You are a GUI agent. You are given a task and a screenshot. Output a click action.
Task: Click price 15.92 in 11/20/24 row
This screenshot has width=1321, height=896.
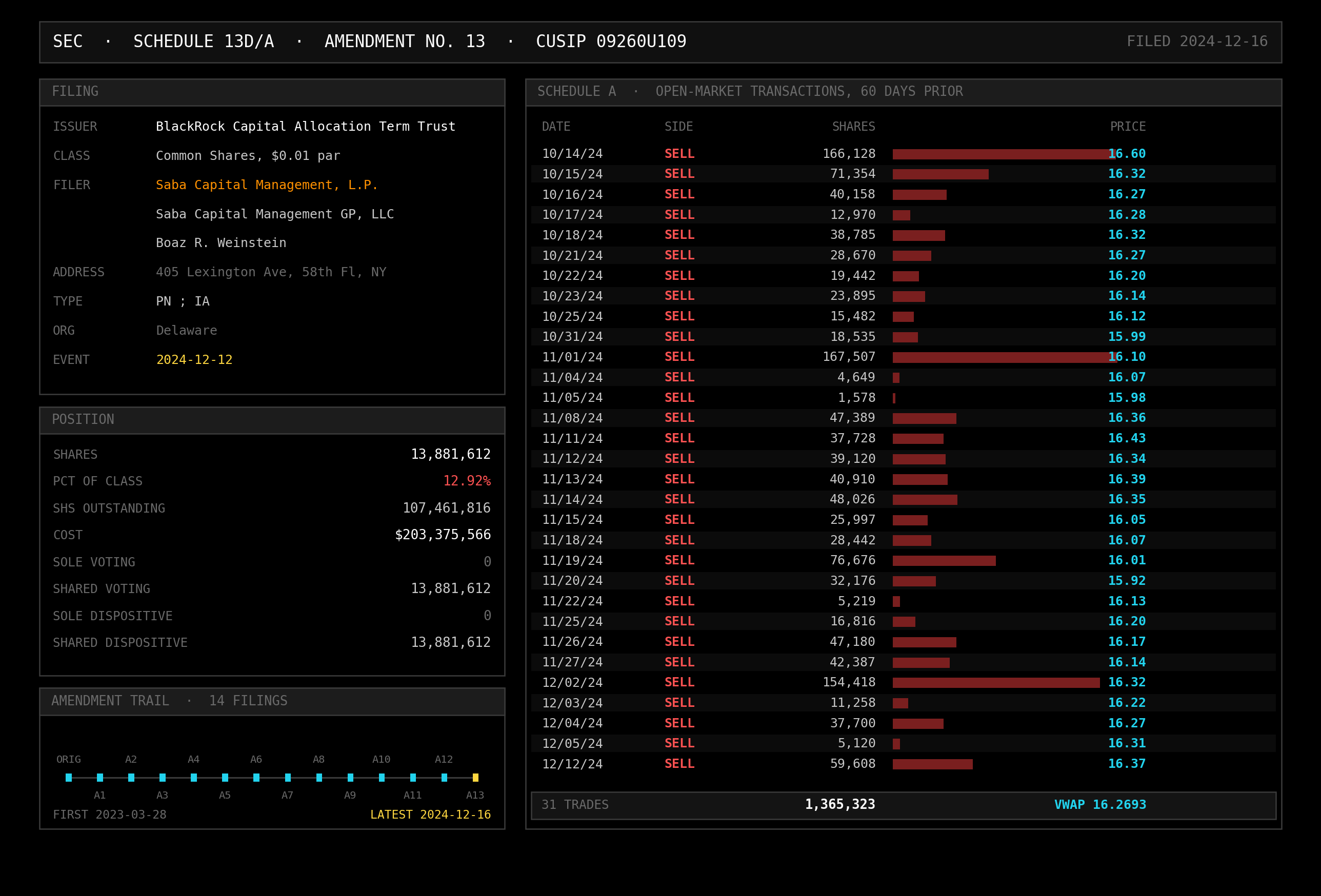[1127, 581]
